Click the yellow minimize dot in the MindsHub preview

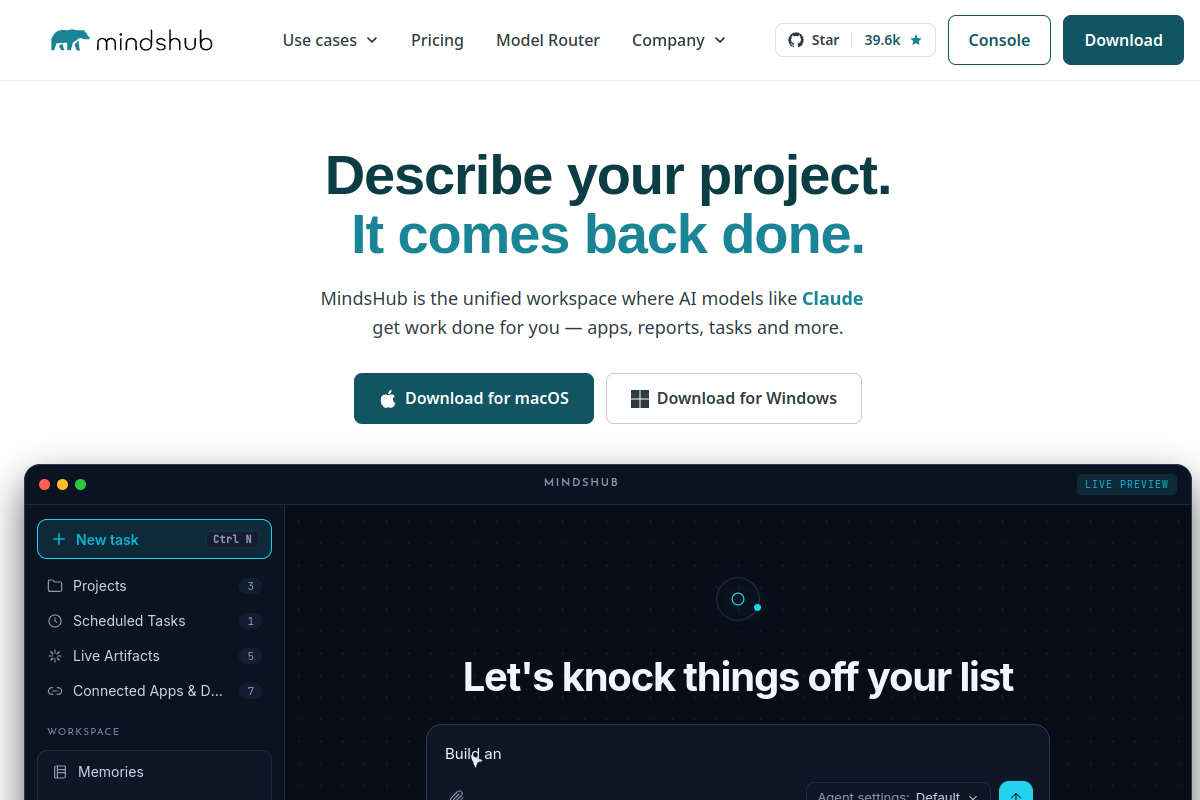click(x=62, y=484)
